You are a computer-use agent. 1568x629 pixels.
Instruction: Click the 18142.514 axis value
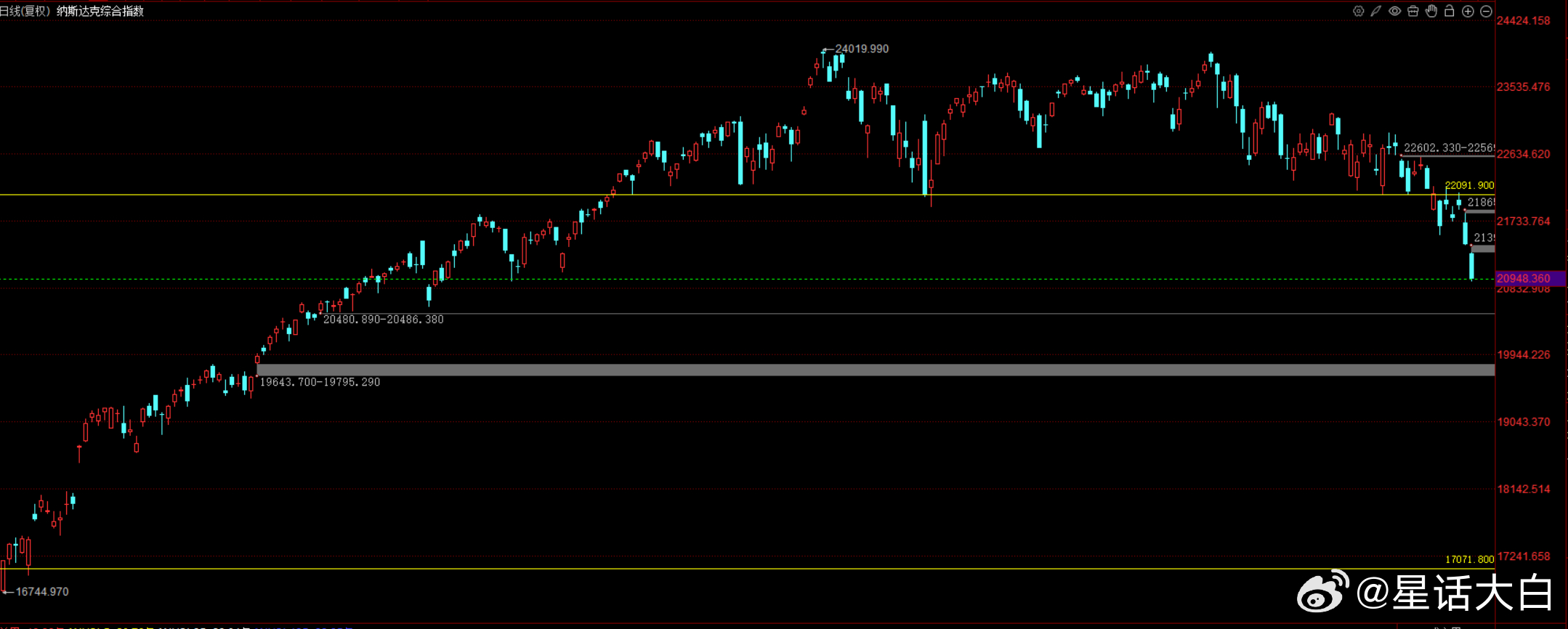tap(1523, 489)
